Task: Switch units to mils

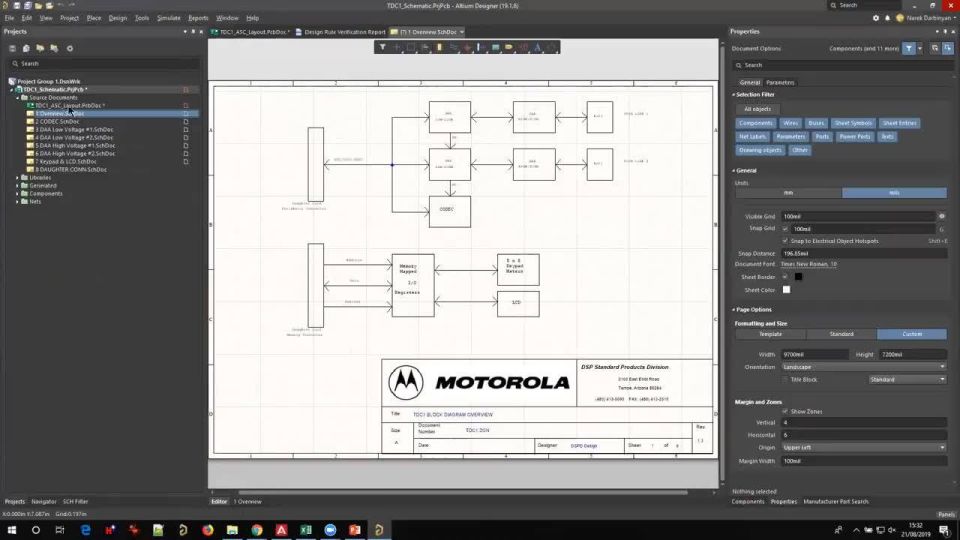Action: pyautogui.click(x=894, y=193)
